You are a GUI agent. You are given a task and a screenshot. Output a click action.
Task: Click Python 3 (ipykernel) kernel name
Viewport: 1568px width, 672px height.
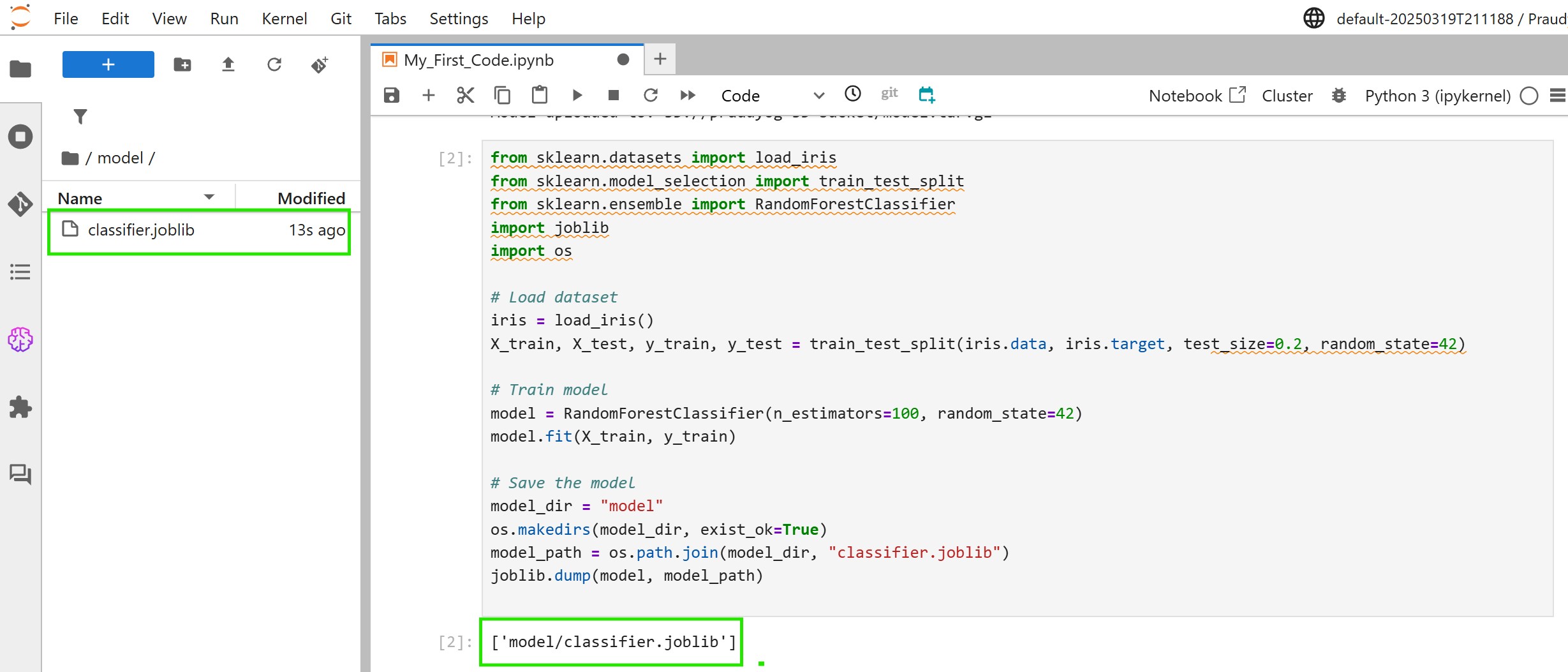pyautogui.click(x=1437, y=96)
